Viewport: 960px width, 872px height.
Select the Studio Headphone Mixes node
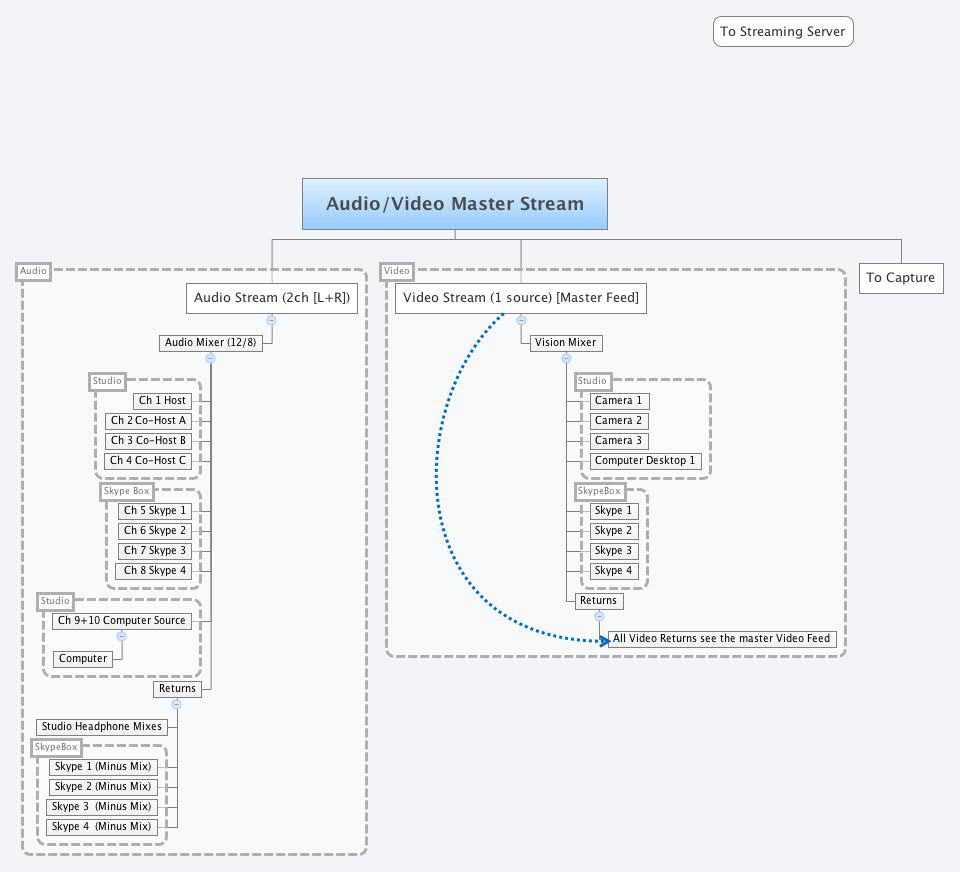click(102, 727)
